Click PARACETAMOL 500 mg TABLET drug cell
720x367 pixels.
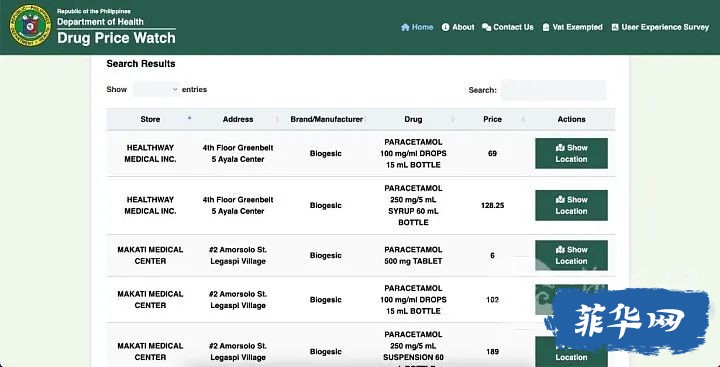[413, 255]
